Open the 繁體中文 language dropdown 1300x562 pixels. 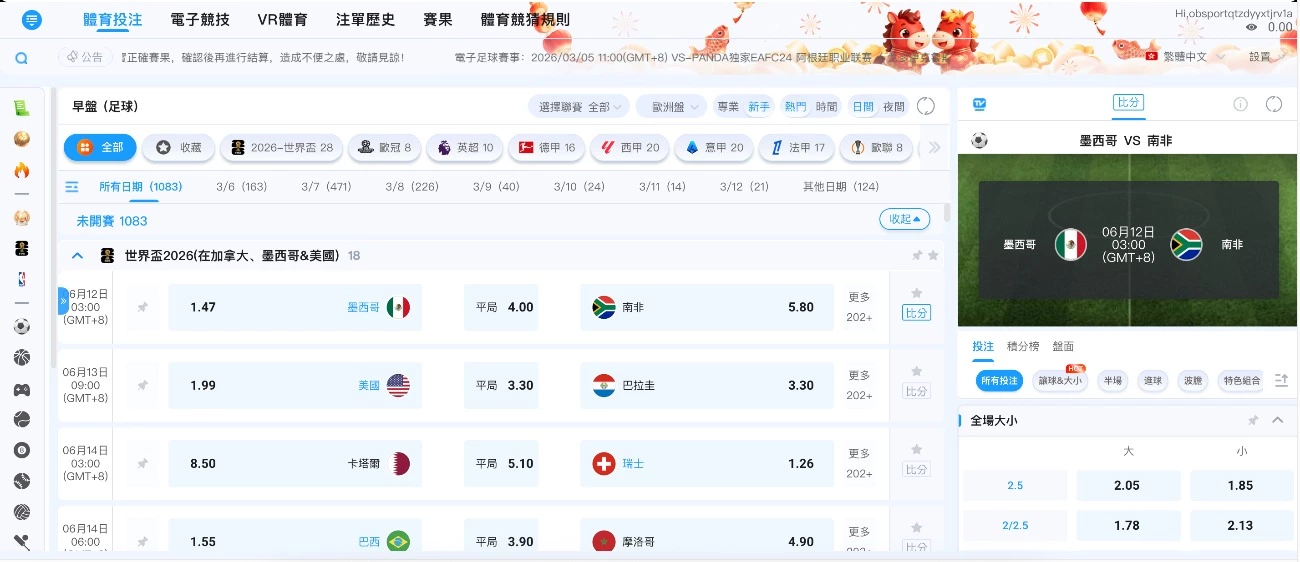pos(1185,57)
